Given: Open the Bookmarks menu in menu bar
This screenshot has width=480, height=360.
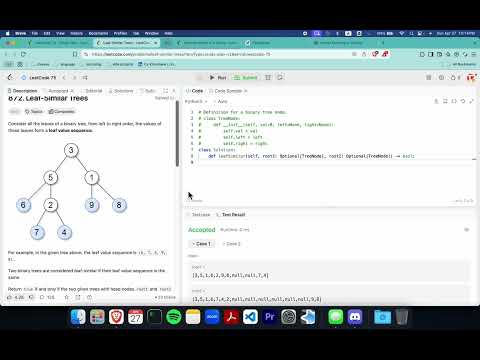Looking at the screenshot, I should (x=98, y=33).
